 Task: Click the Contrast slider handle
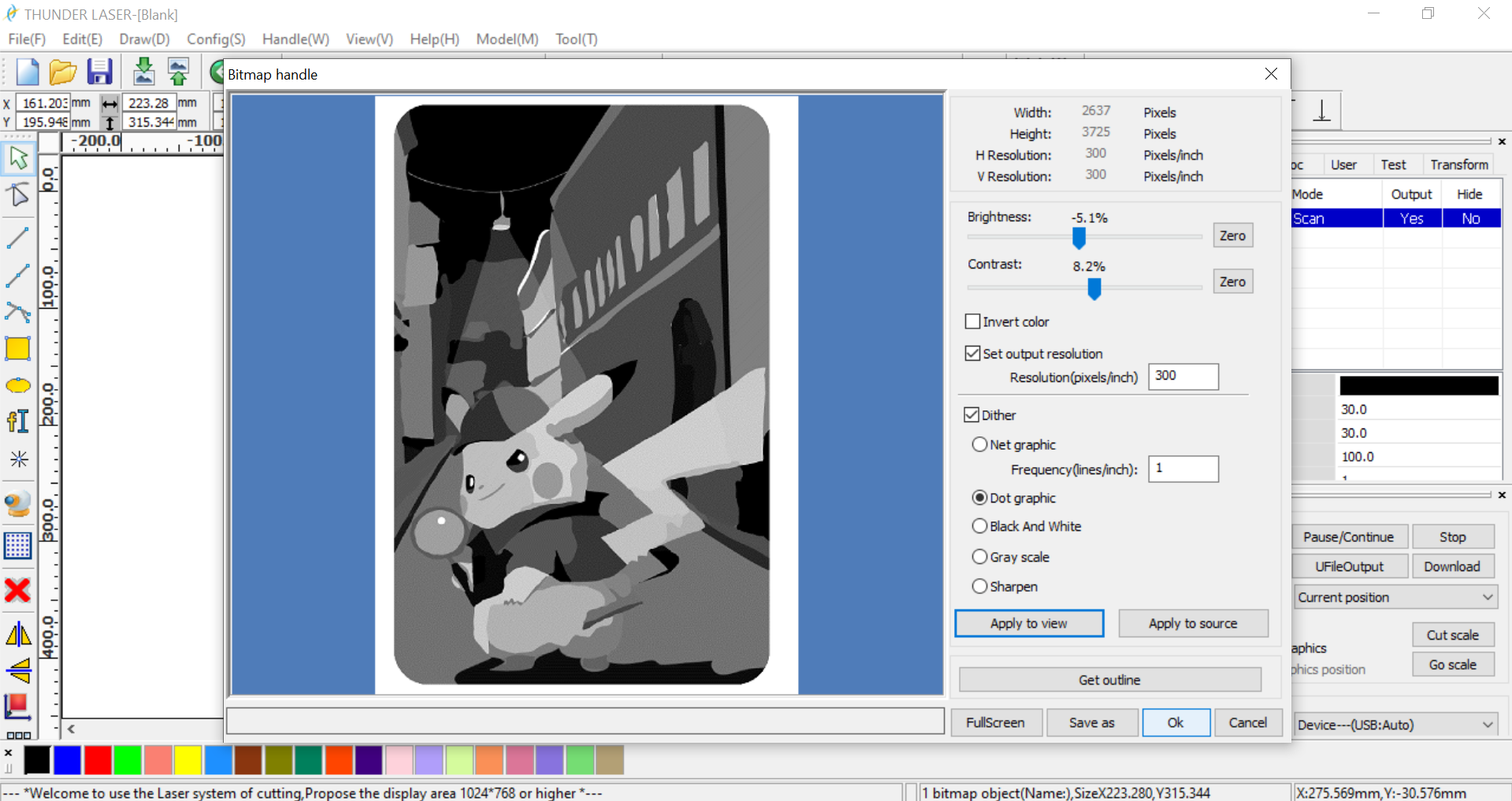(x=1094, y=289)
